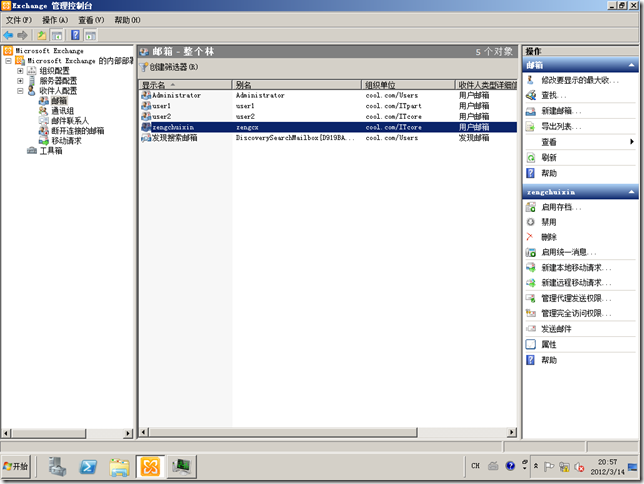Expand the 服务器配置 tree node
Screen dimensions: 644x484
(20, 81)
